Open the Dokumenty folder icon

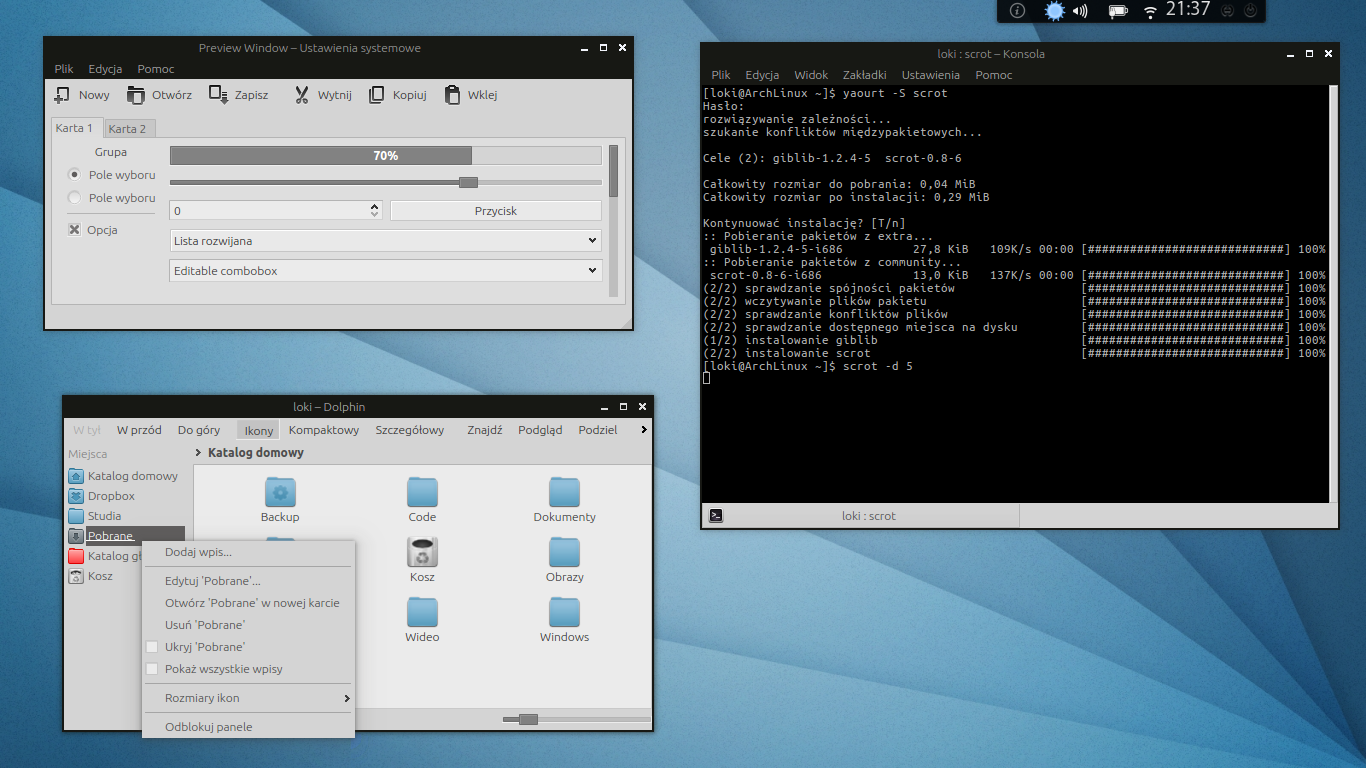click(564, 492)
